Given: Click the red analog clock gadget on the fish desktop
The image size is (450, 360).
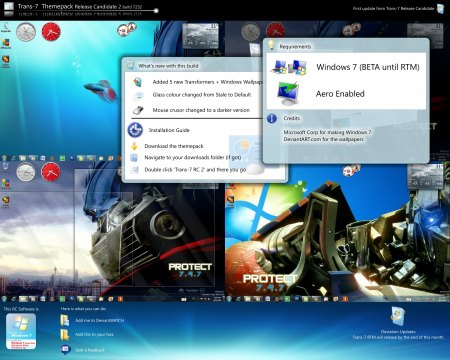Looking at the screenshot, I should point(51,32).
